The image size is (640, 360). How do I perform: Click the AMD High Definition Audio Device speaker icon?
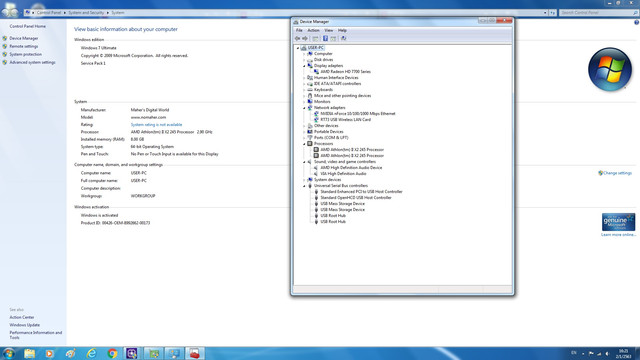tap(316, 168)
